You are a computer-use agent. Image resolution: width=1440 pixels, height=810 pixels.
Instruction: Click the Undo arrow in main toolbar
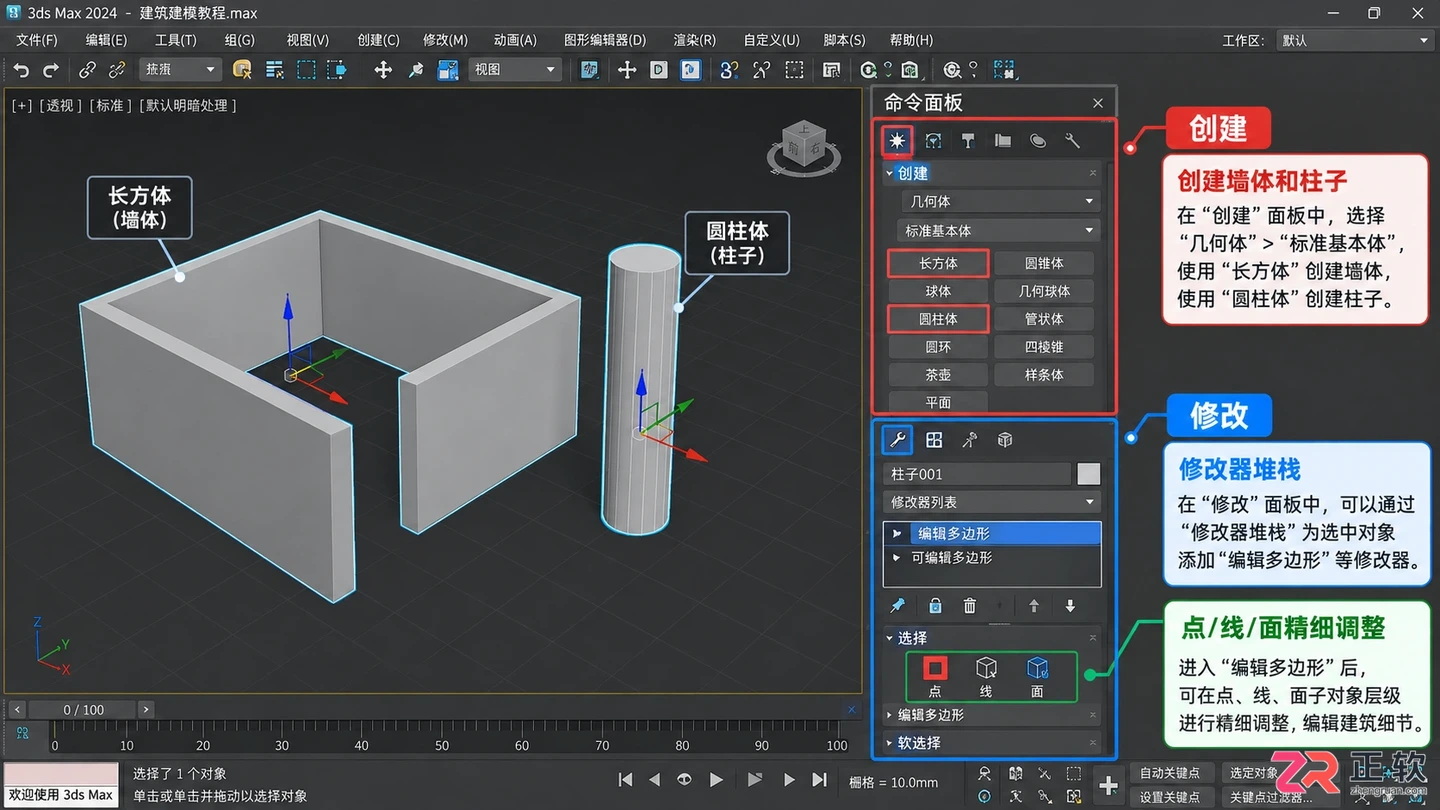pyautogui.click(x=21, y=70)
